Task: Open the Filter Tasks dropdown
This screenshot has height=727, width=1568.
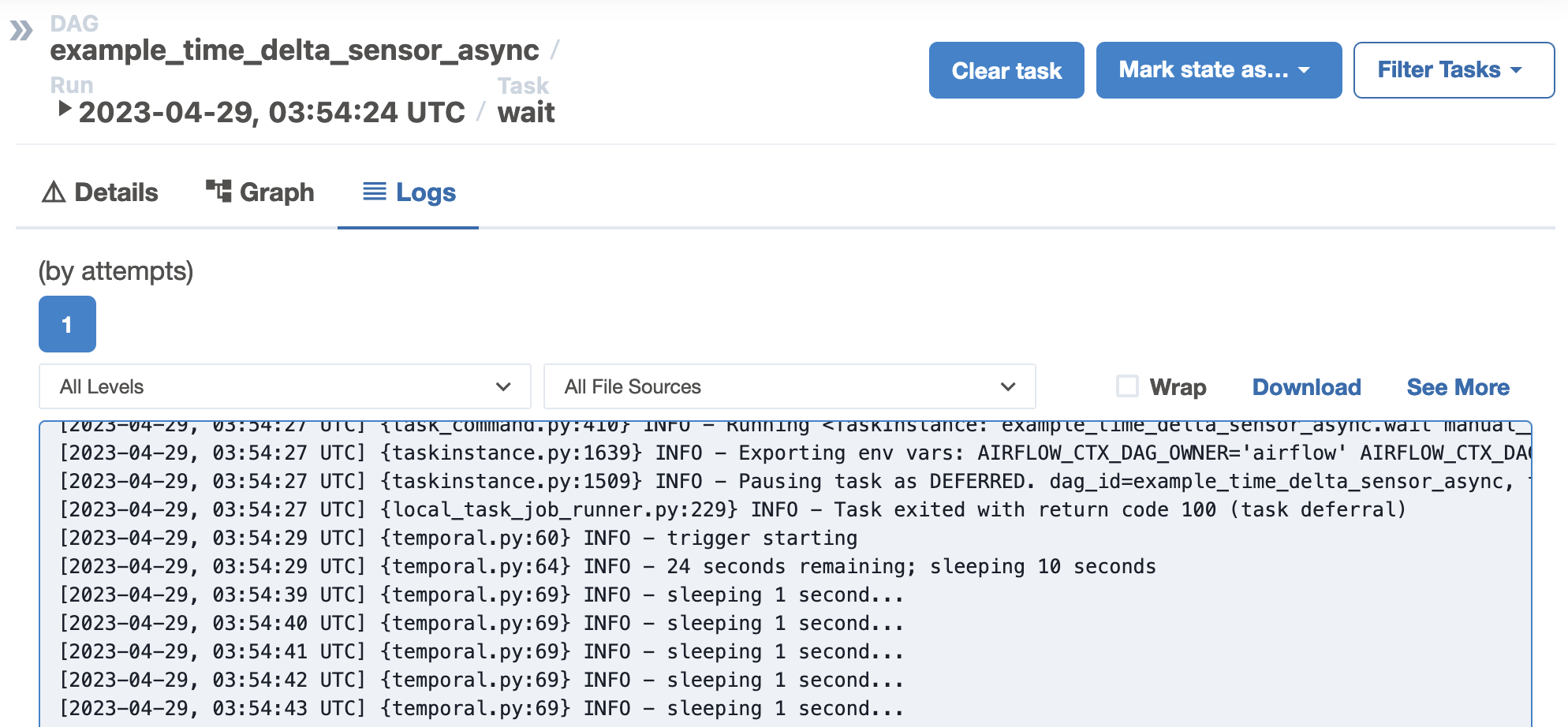Action: (1453, 70)
